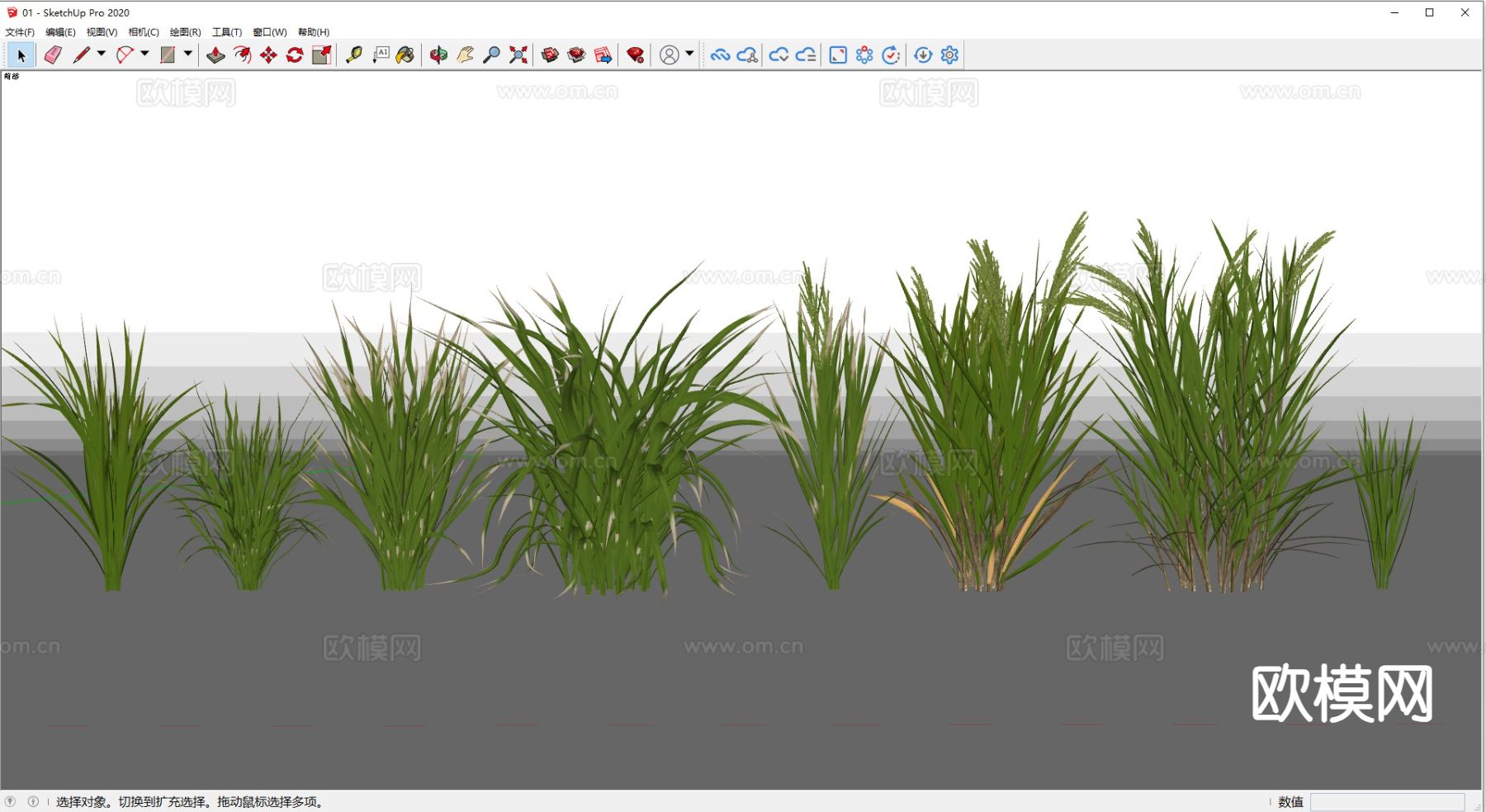Activate the Push/Pull tool
1486x812 pixels.
(x=215, y=55)
